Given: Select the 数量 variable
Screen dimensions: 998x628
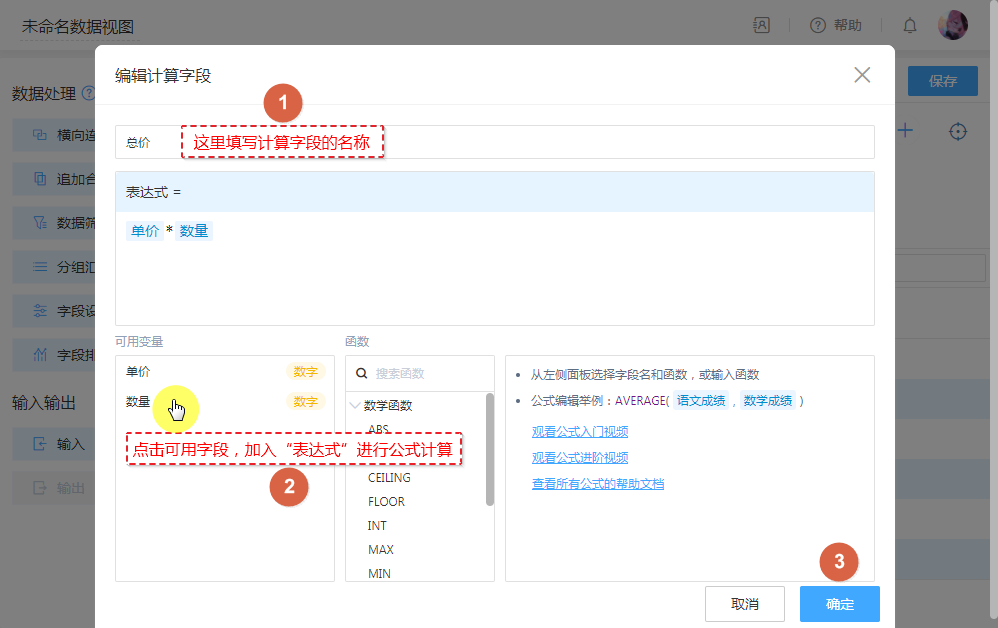Looking at the screenshot, I should coord(139,402).
